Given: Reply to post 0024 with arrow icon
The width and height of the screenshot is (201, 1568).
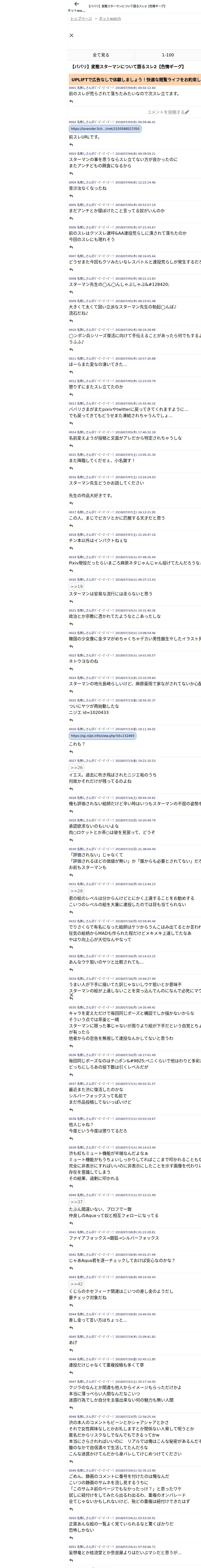Looking at the screenshot, I should pyautogui.click(x=71, y=691).
